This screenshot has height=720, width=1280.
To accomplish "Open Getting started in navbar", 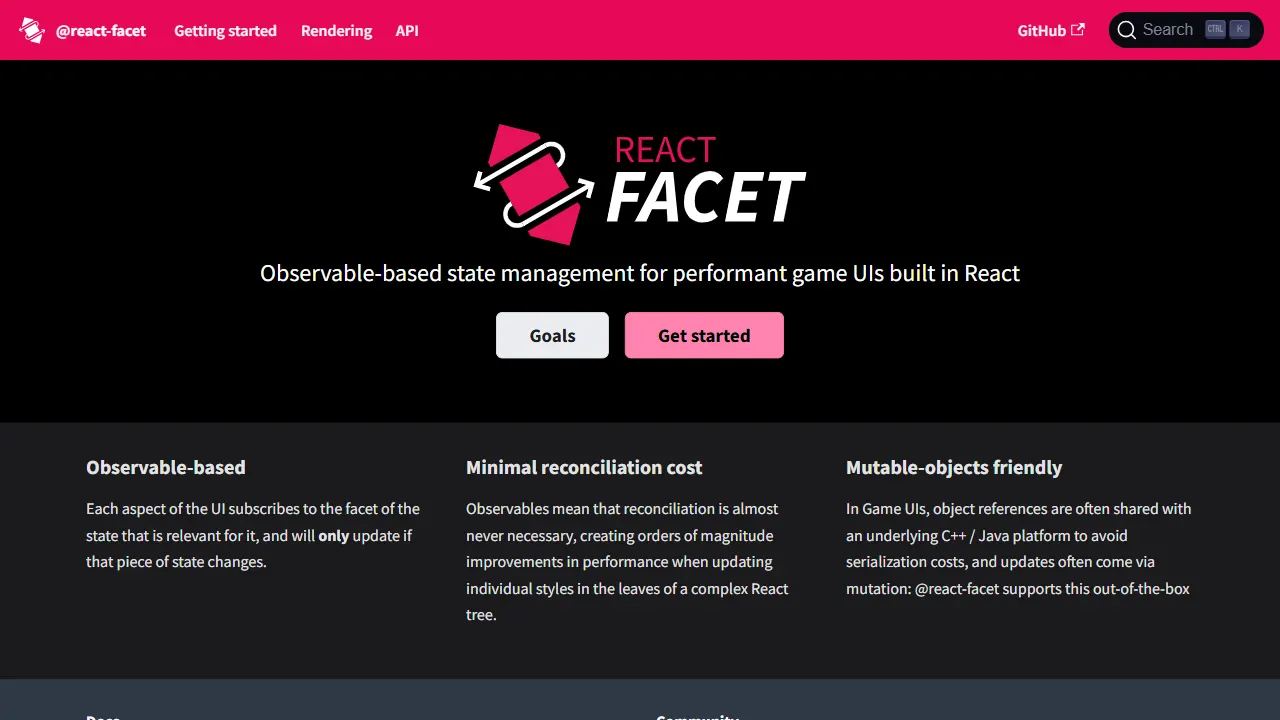I will pyautogui.click(x=225, y=30).
